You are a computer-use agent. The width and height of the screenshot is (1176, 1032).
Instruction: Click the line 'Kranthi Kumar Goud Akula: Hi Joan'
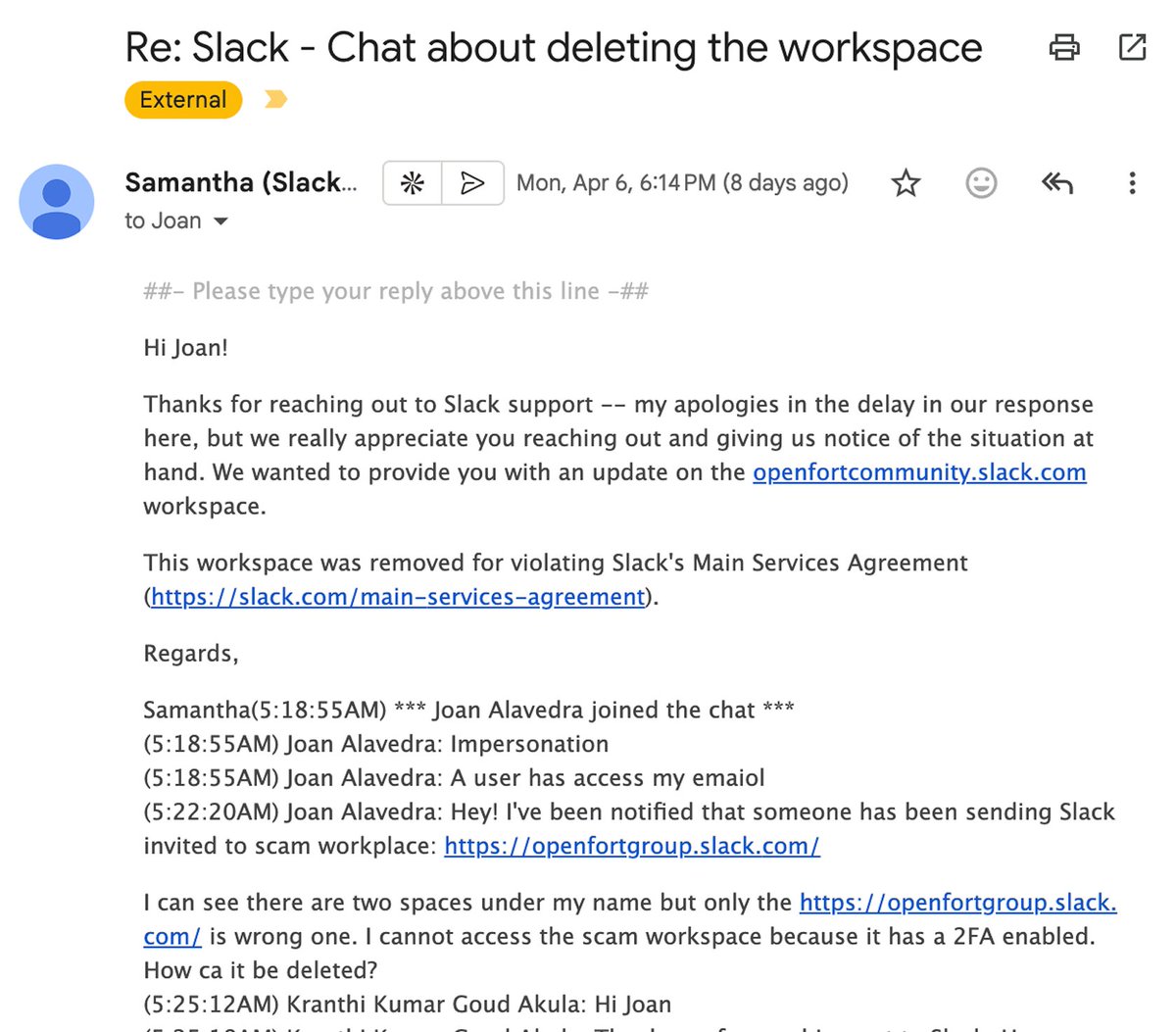[478, 1005]
